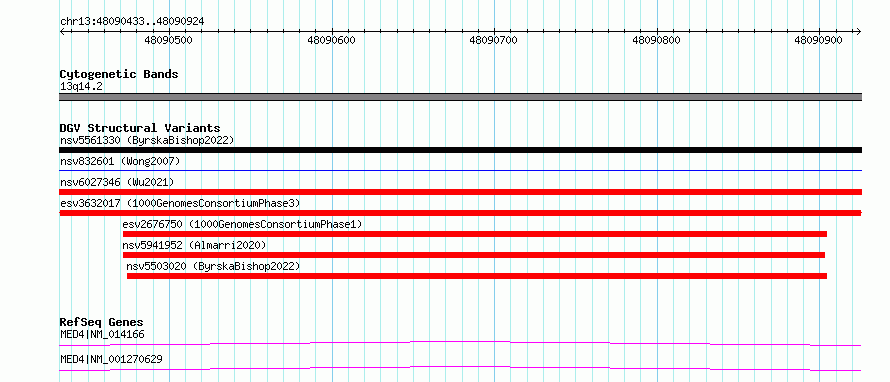Open variant esv2676750 (1000GenomesConsortiumPhase1) label

[x=242, y=224]
